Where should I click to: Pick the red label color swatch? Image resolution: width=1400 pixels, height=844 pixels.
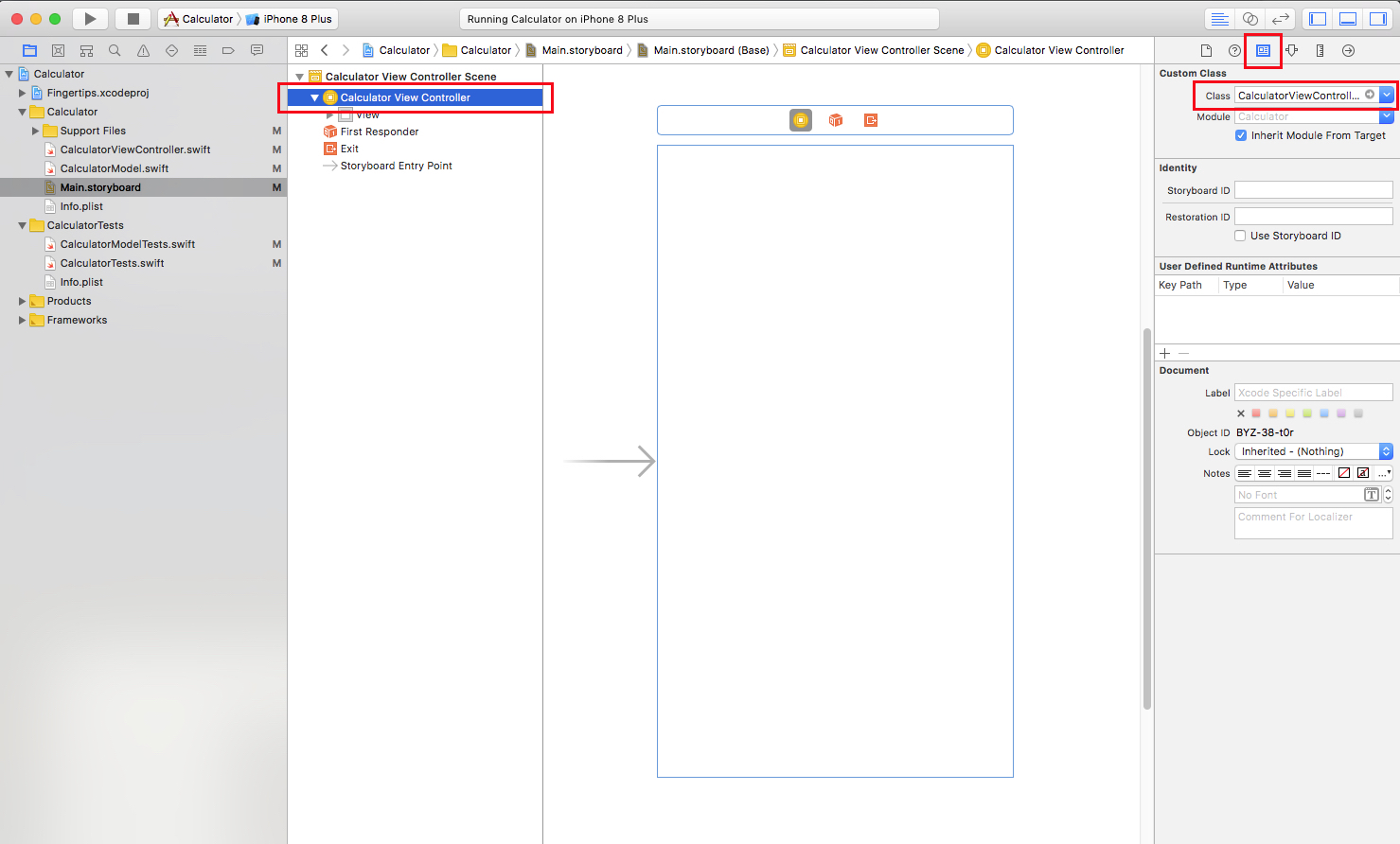click(1256, 413)
